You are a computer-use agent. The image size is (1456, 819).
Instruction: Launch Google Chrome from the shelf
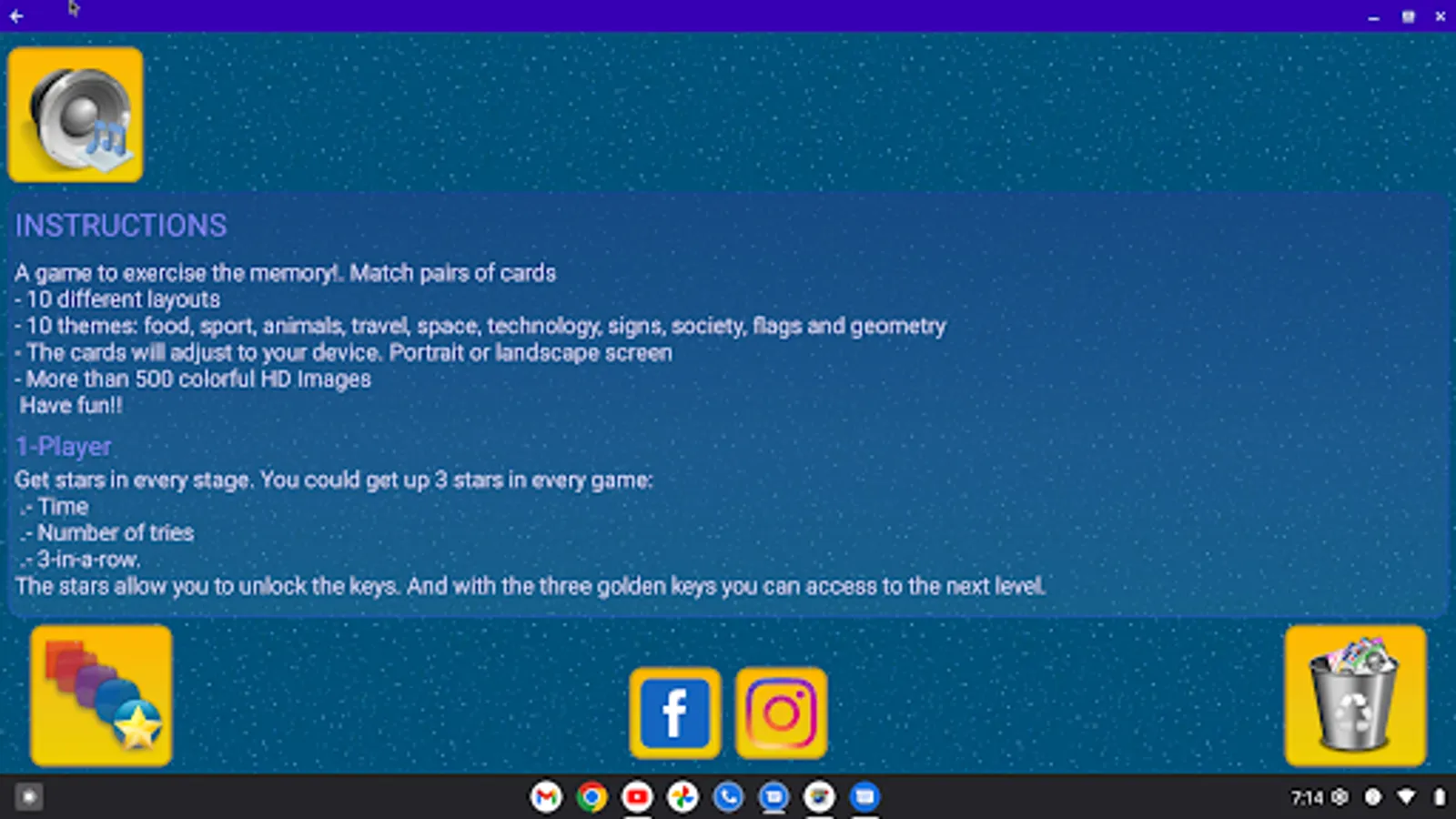pos(592,796)
